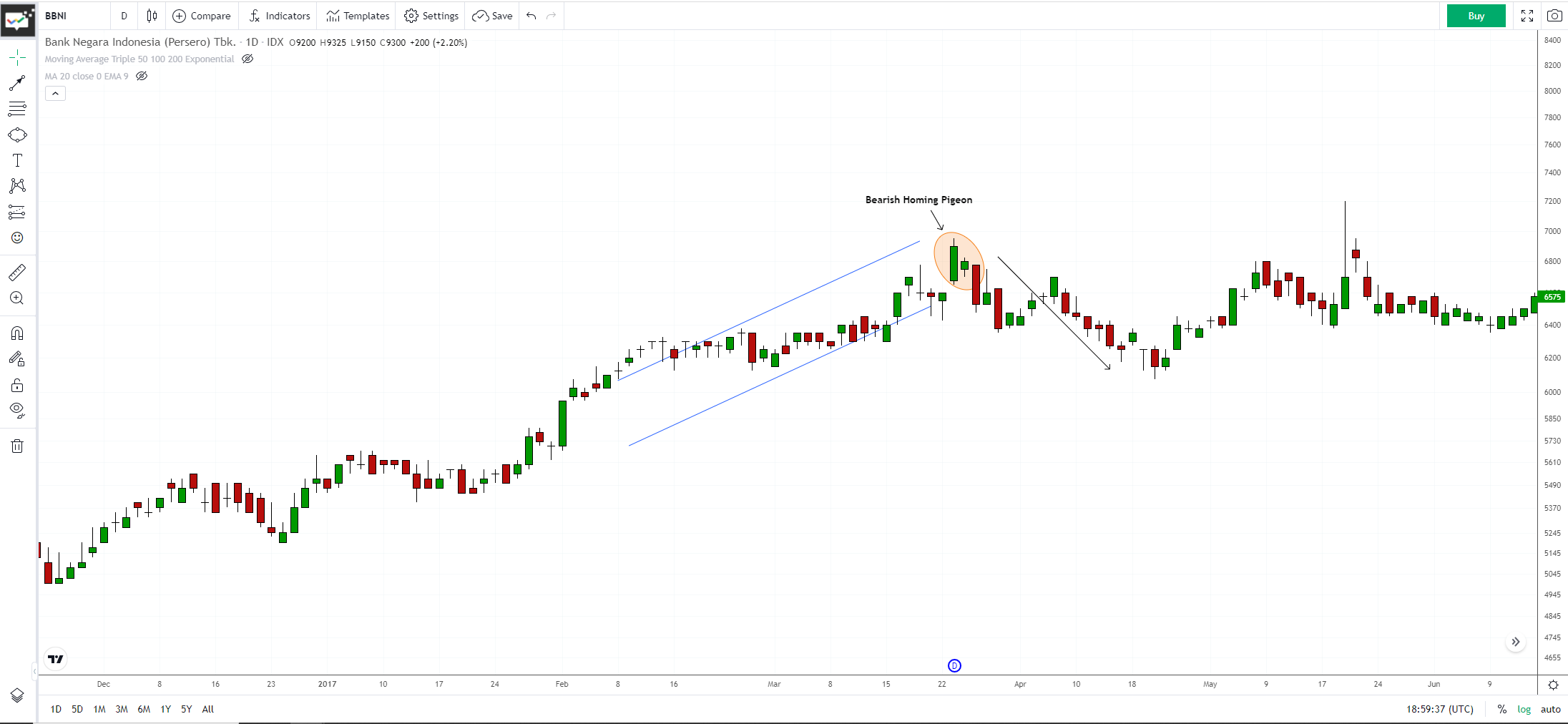
Task: Select the 1M time range
Action: pyautogui.click(x=99, y=709)
